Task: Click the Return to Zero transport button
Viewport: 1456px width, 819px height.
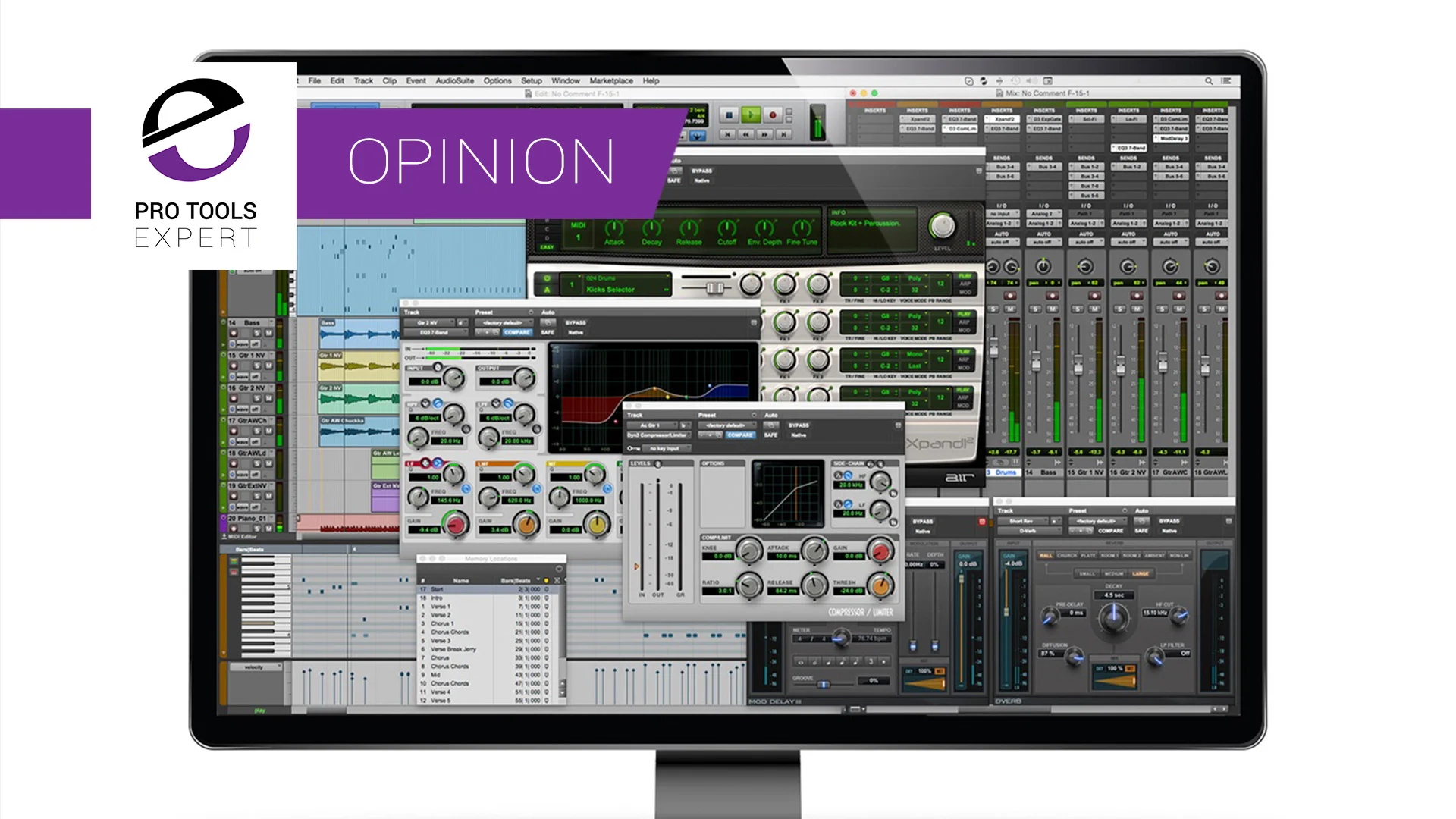Action: click(728, 134)
